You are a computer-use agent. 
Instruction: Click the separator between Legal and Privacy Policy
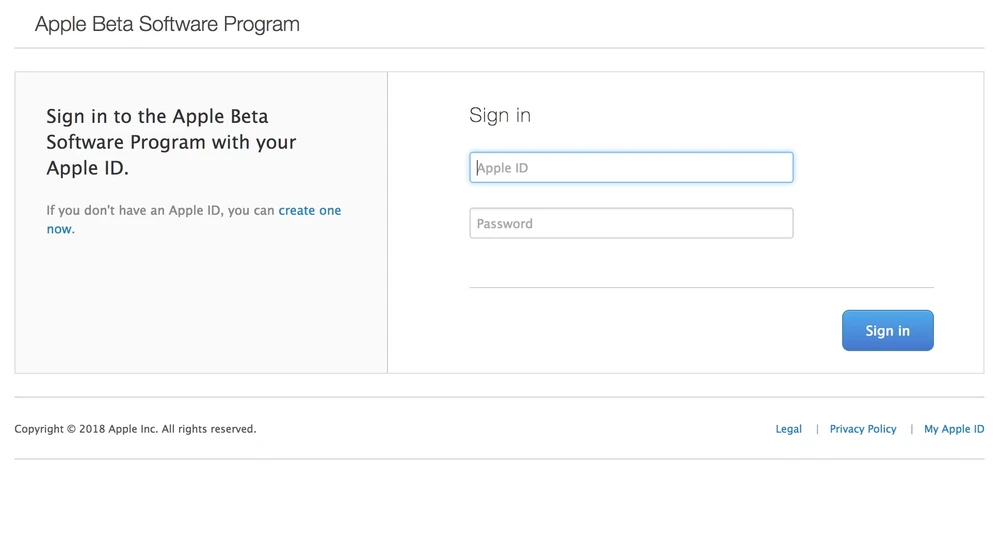pyautogui.click(x=816, y=429)
